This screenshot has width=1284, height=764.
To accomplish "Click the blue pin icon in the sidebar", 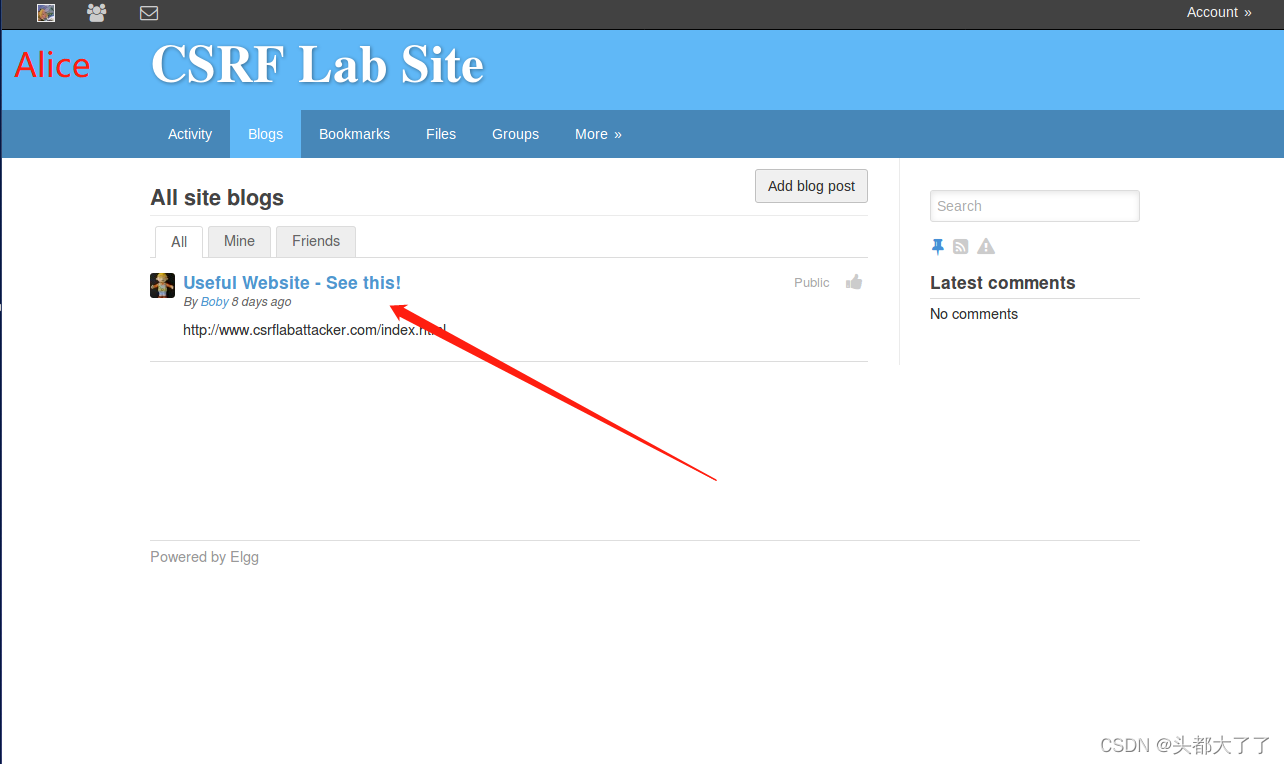I will 937,246.
